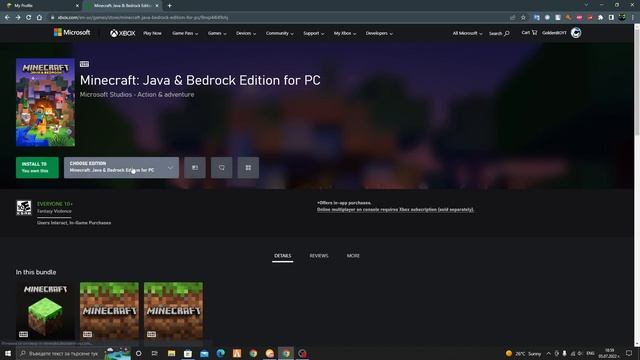This screenshot has width=640, height=360.
Task: Open the Windows Start menu
Action: coord(8,353)
